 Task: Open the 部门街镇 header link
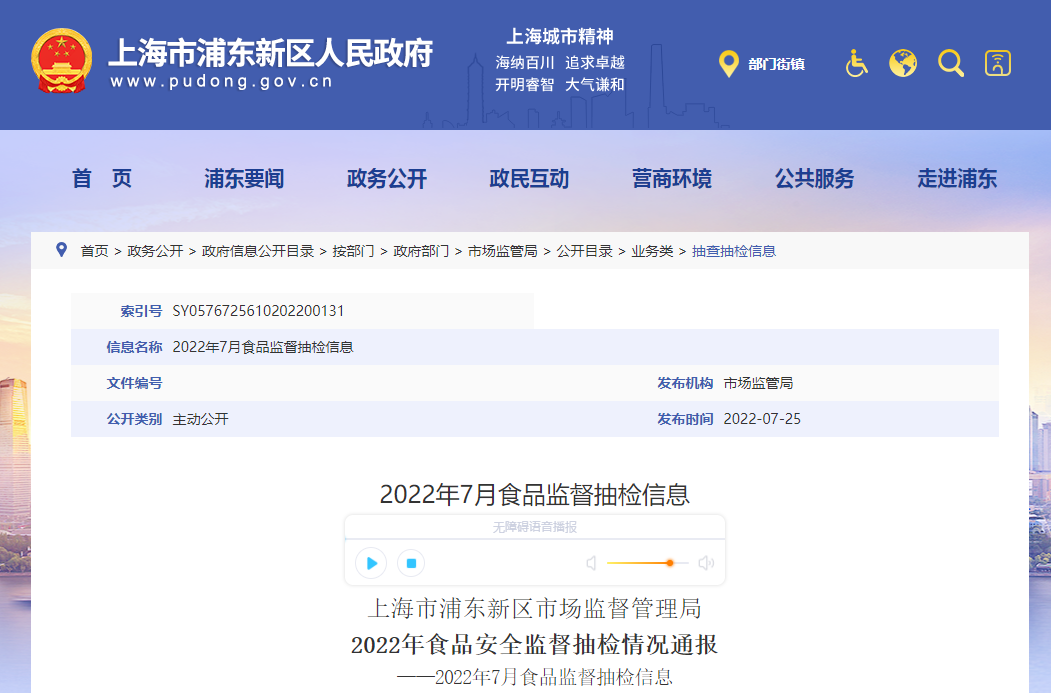tap(776, 64)
